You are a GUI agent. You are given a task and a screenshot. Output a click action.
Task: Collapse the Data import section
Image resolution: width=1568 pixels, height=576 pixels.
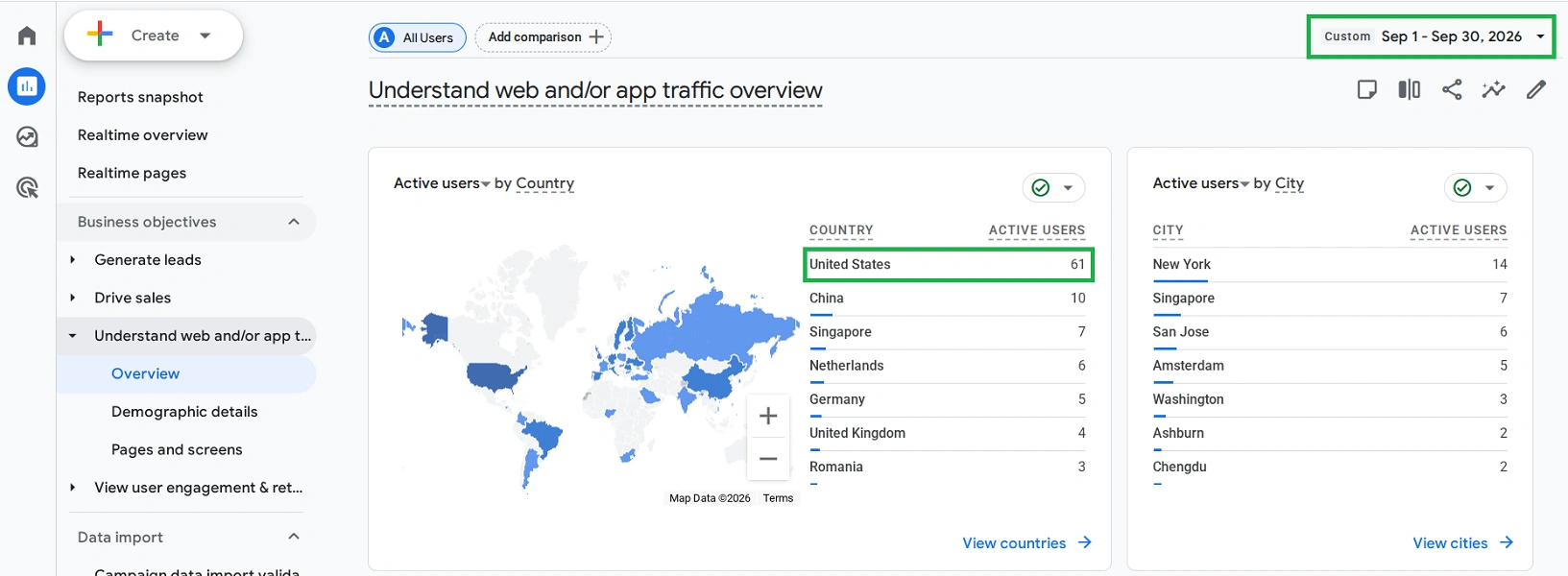294,537
